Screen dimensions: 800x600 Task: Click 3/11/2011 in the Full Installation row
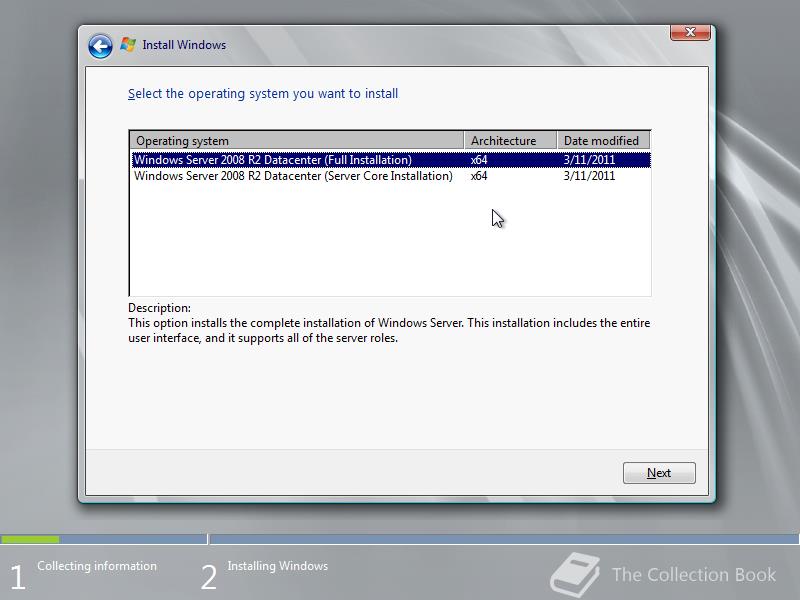589,160
